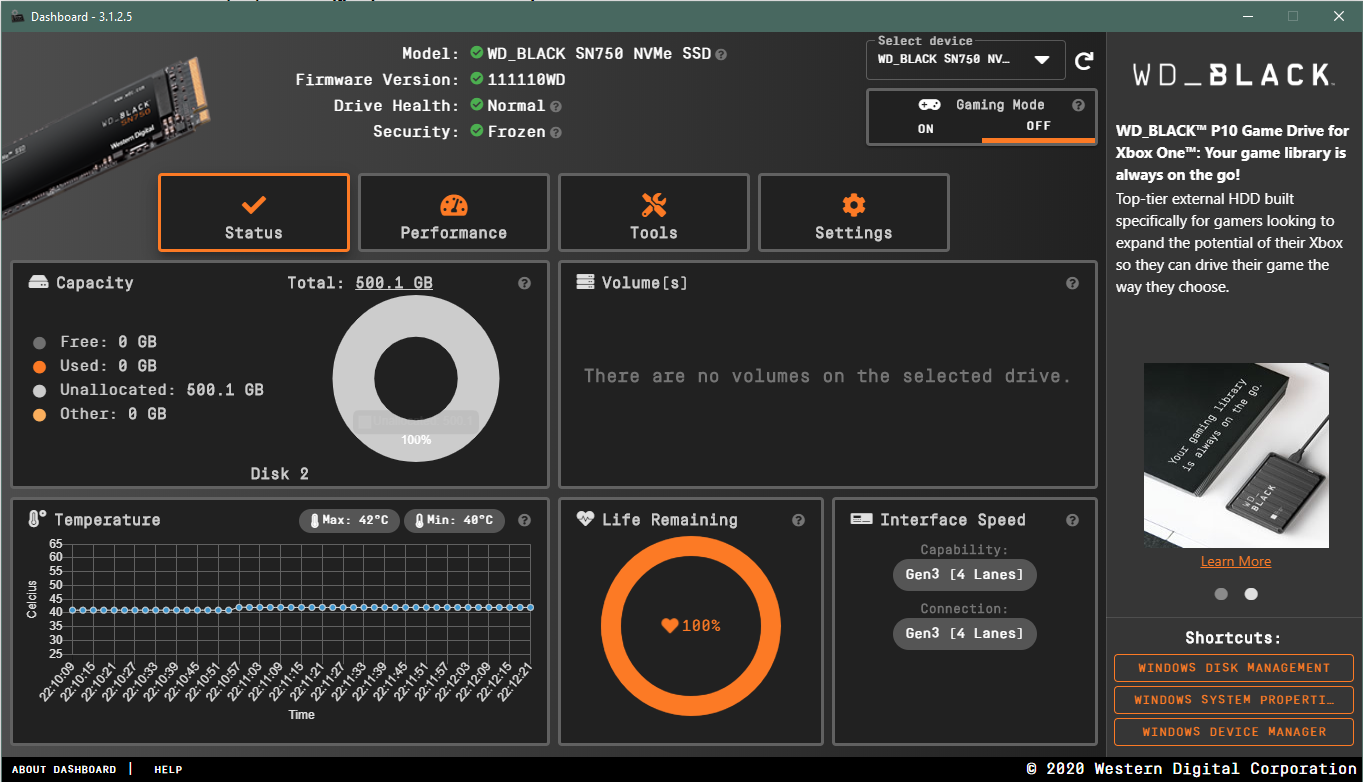1363x782 pixels.
Task: Open Temperature panel help icon
Action: 524,521
